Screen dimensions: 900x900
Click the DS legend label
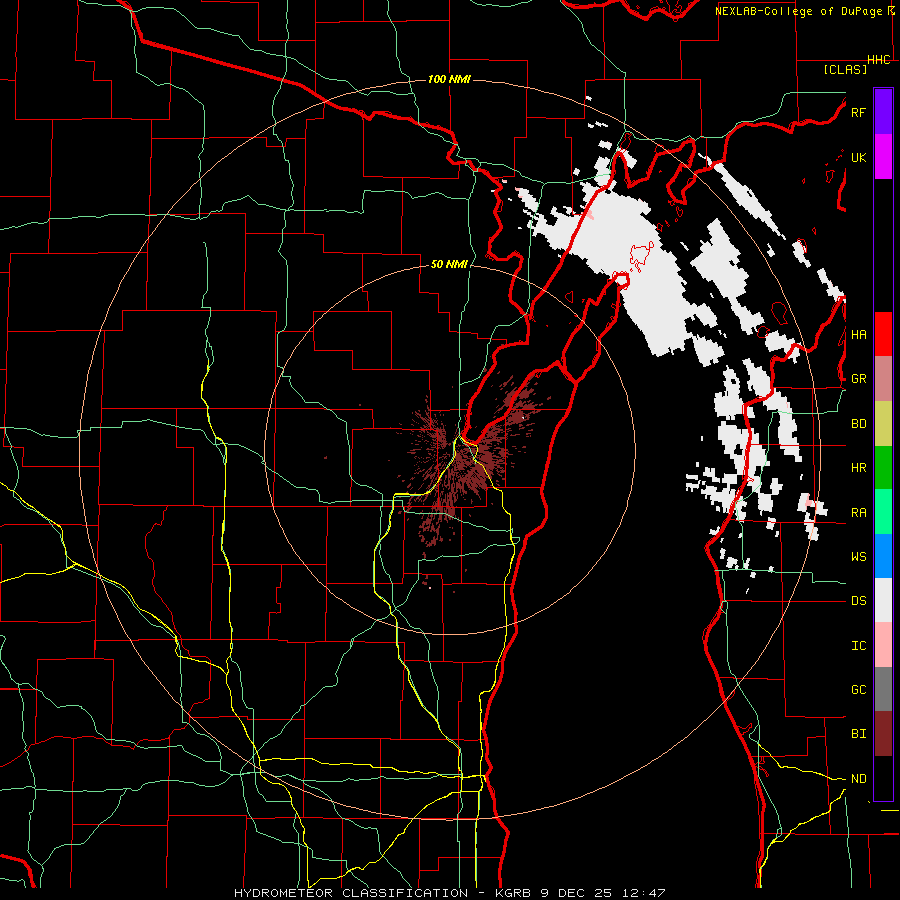(858, 601)
